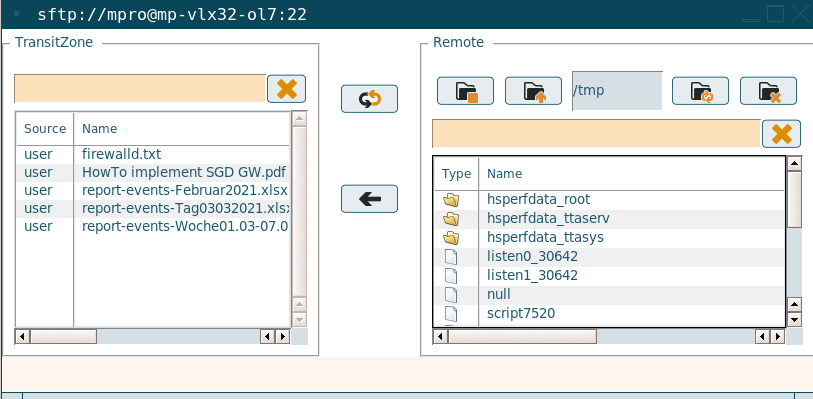Click the folder icon next to hsperfdata_root
Viewport: 813px width, 399px height.
451,200
